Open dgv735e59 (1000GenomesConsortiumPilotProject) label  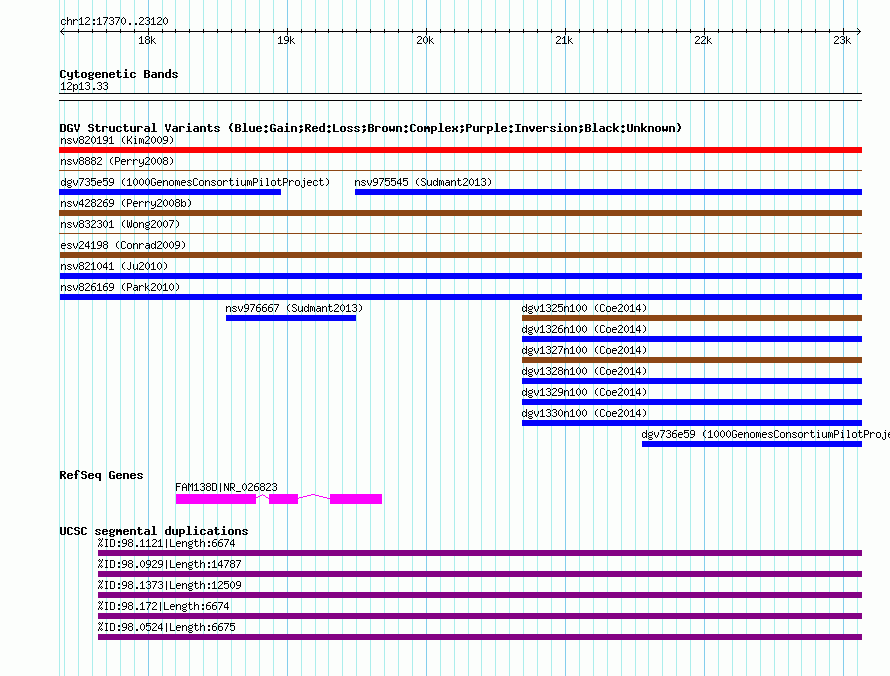(195, 182)
